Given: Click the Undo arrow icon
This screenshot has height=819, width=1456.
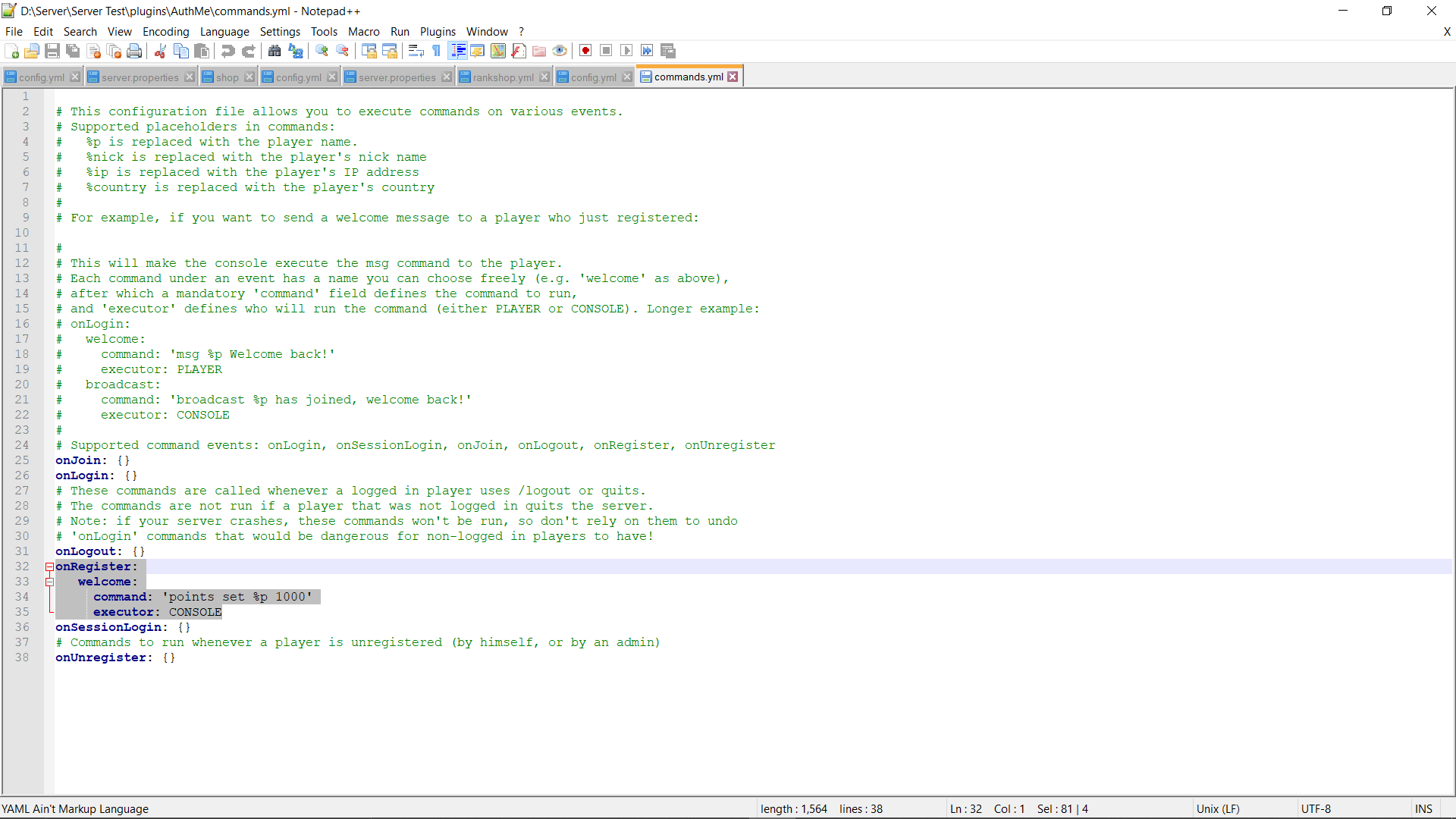Looking at the screenshot, I should pos(227,51).
